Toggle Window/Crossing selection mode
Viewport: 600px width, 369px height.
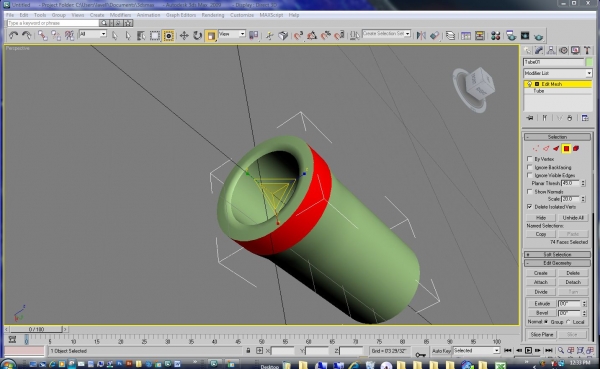point(168,36)
